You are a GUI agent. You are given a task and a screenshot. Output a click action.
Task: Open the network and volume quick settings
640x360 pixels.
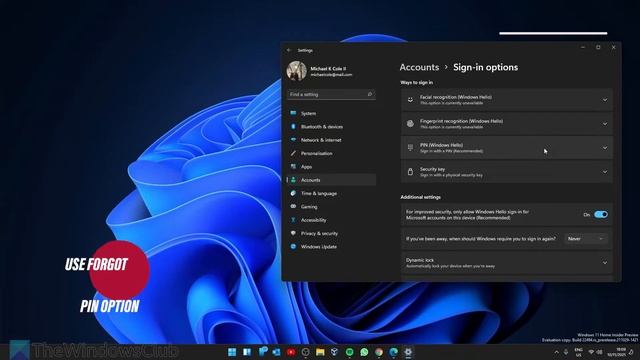click(596, 352)
